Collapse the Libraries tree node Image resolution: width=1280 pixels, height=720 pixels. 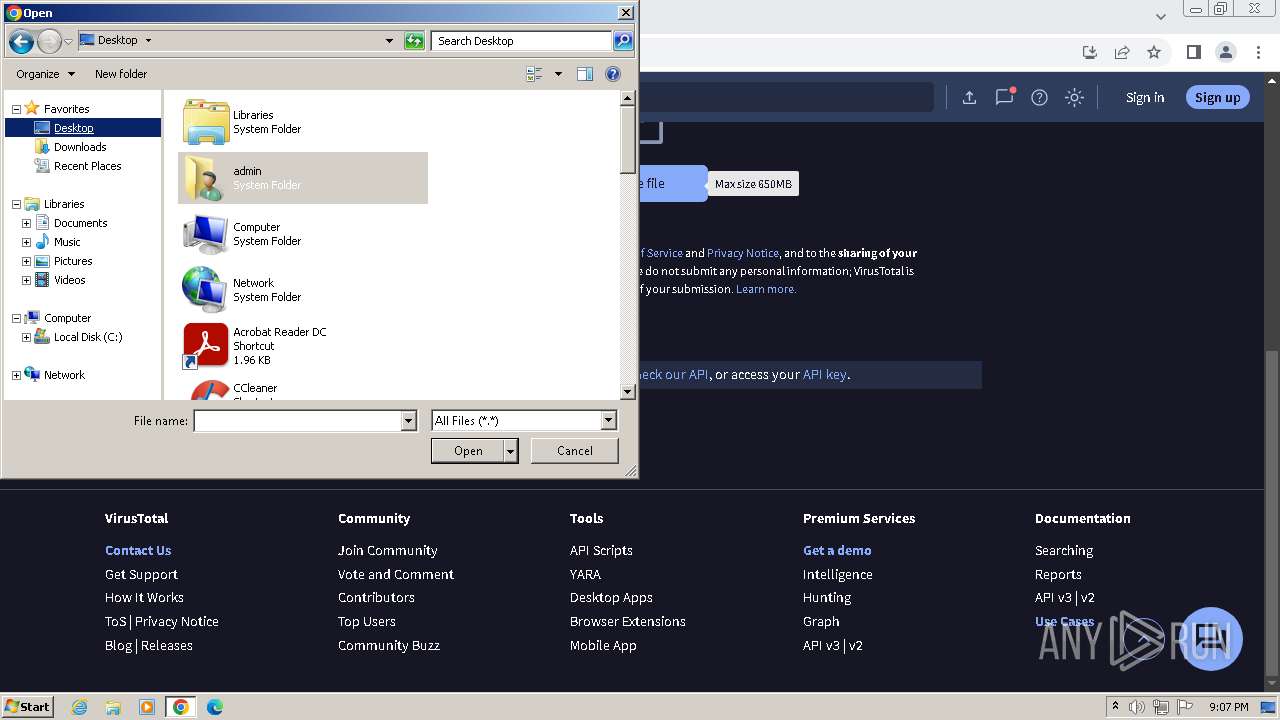[16, 204]
